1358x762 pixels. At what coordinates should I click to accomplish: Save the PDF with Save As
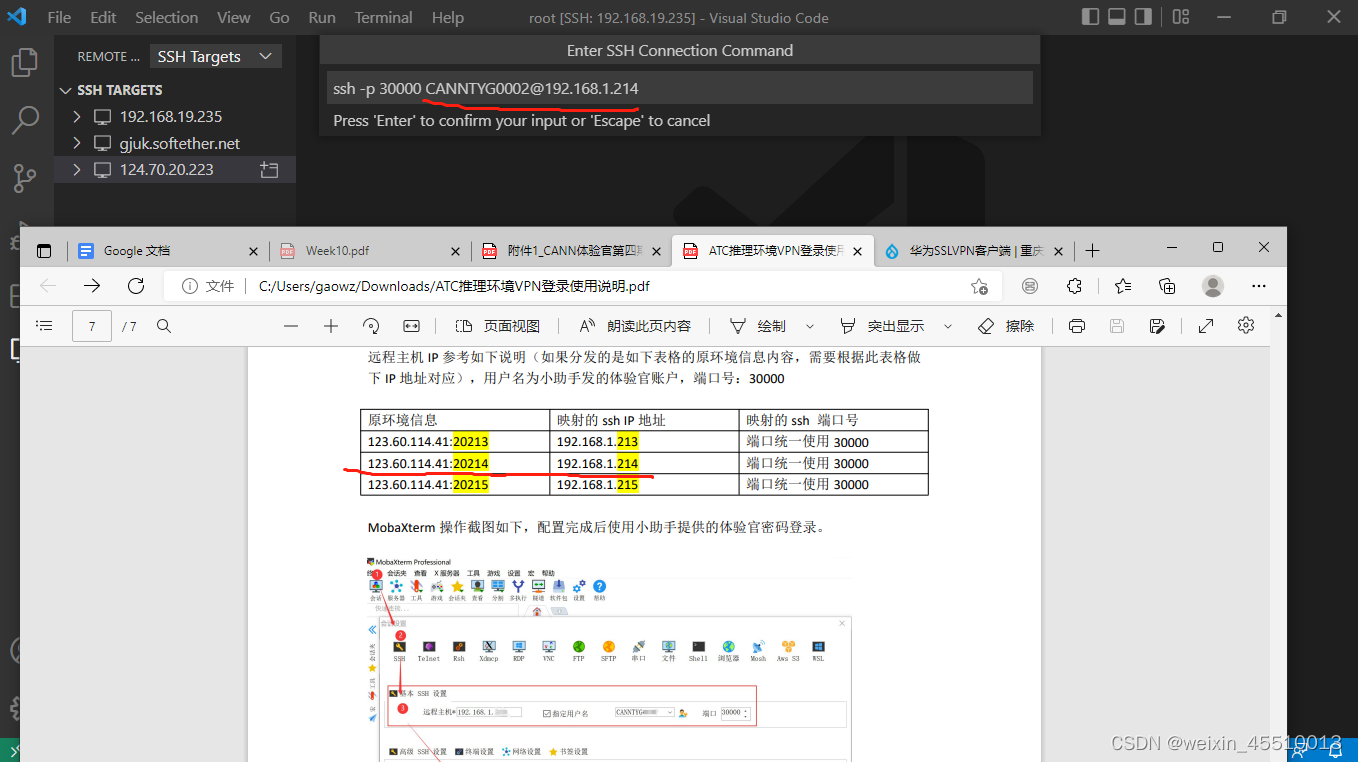(x=1157, y=326)
